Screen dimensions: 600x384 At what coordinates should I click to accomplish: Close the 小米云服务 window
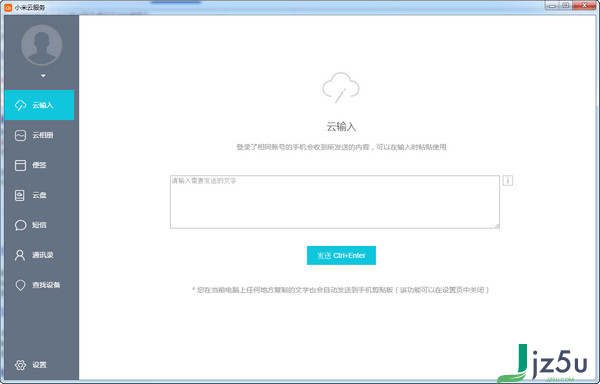[584, 5]
